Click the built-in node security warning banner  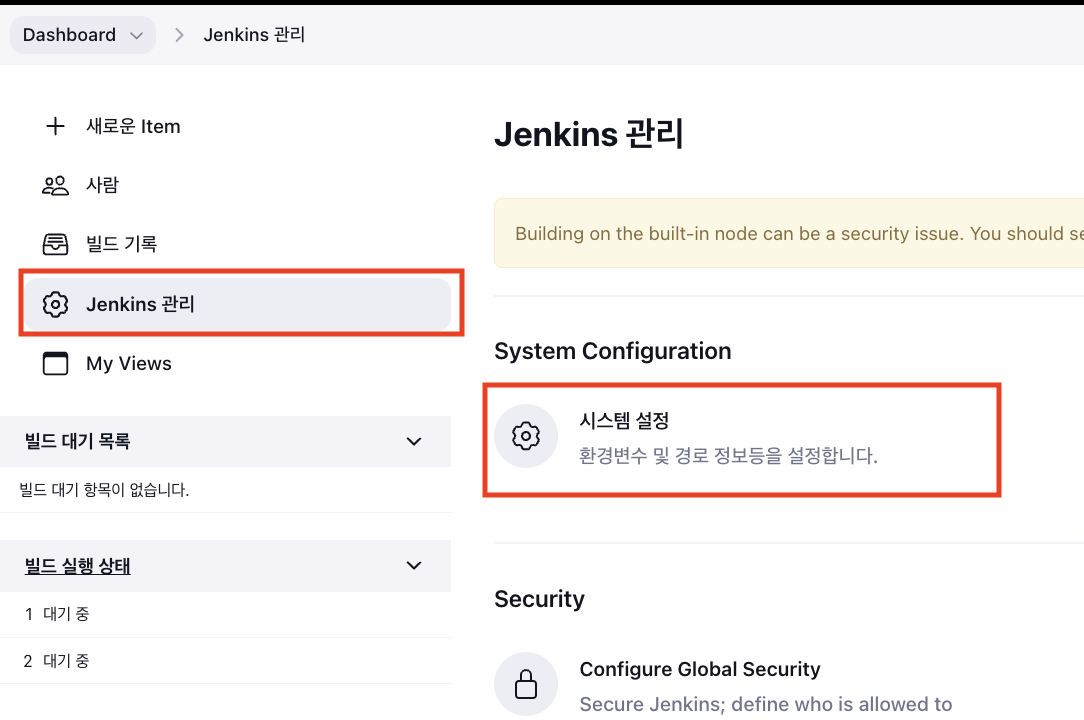pos(789,233)
